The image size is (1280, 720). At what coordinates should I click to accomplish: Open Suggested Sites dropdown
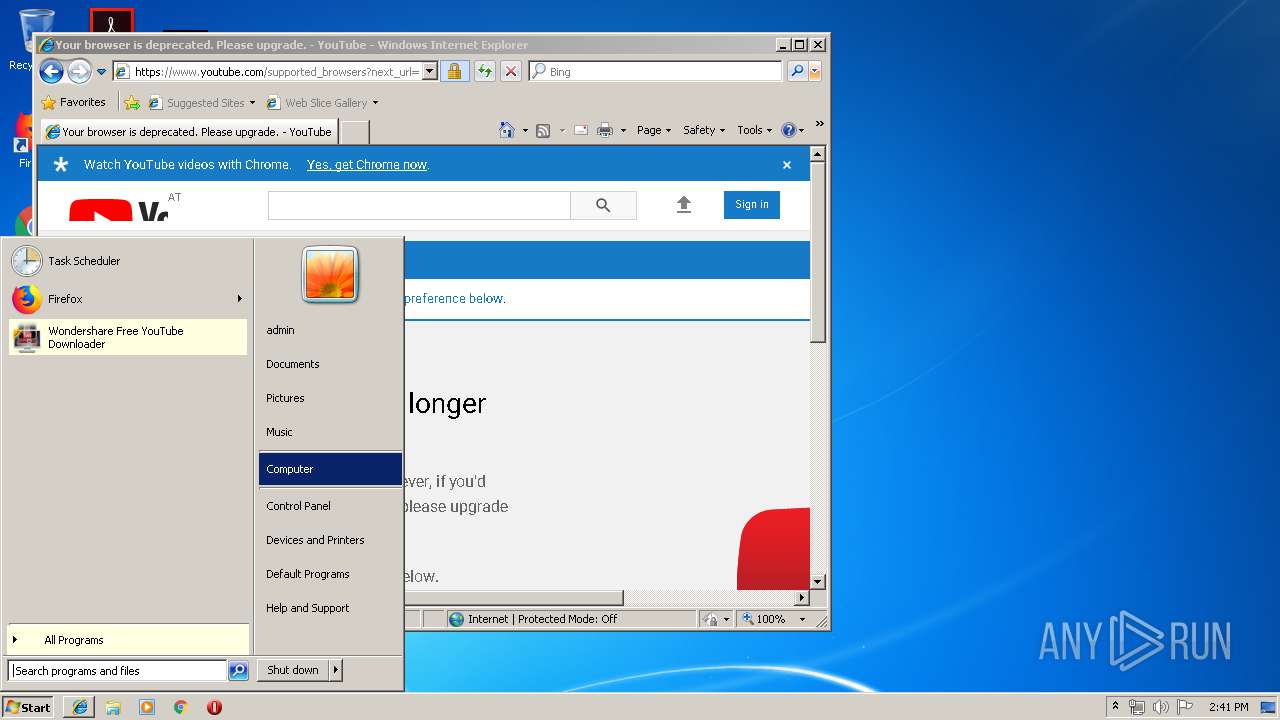pyautogui.click(x=201, y=102)
